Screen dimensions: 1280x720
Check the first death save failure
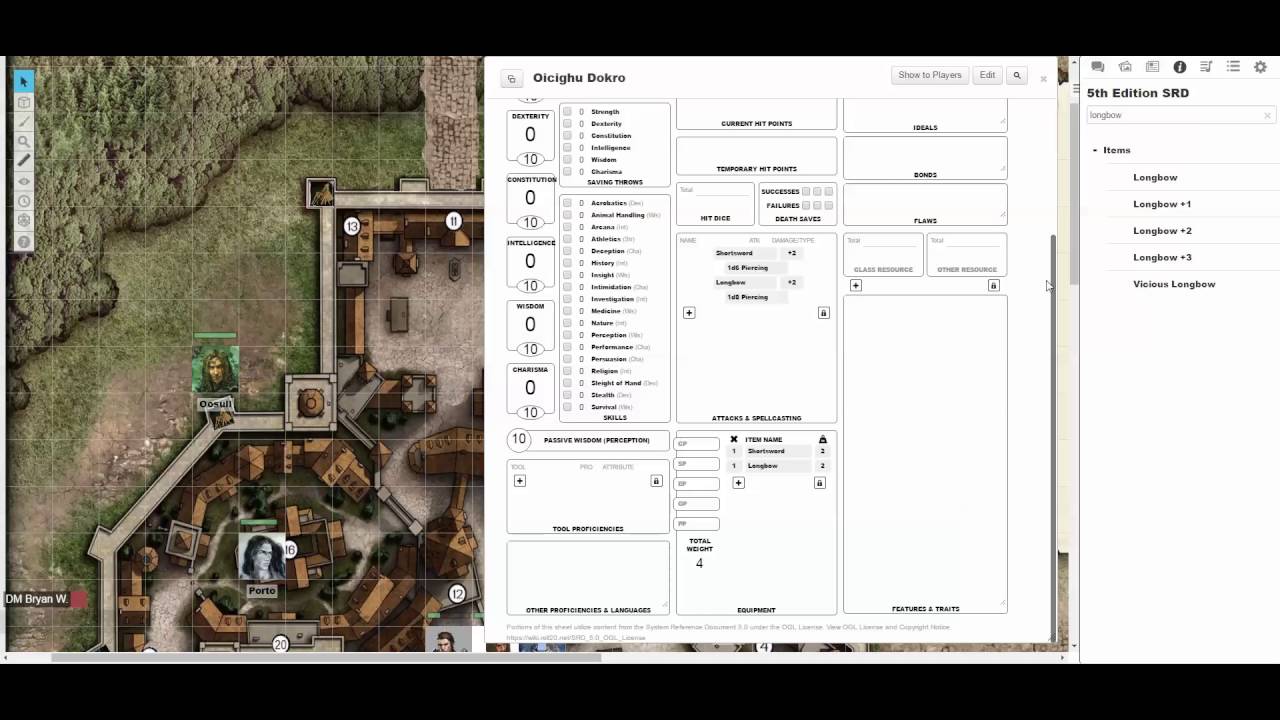(x=806, y=205)
